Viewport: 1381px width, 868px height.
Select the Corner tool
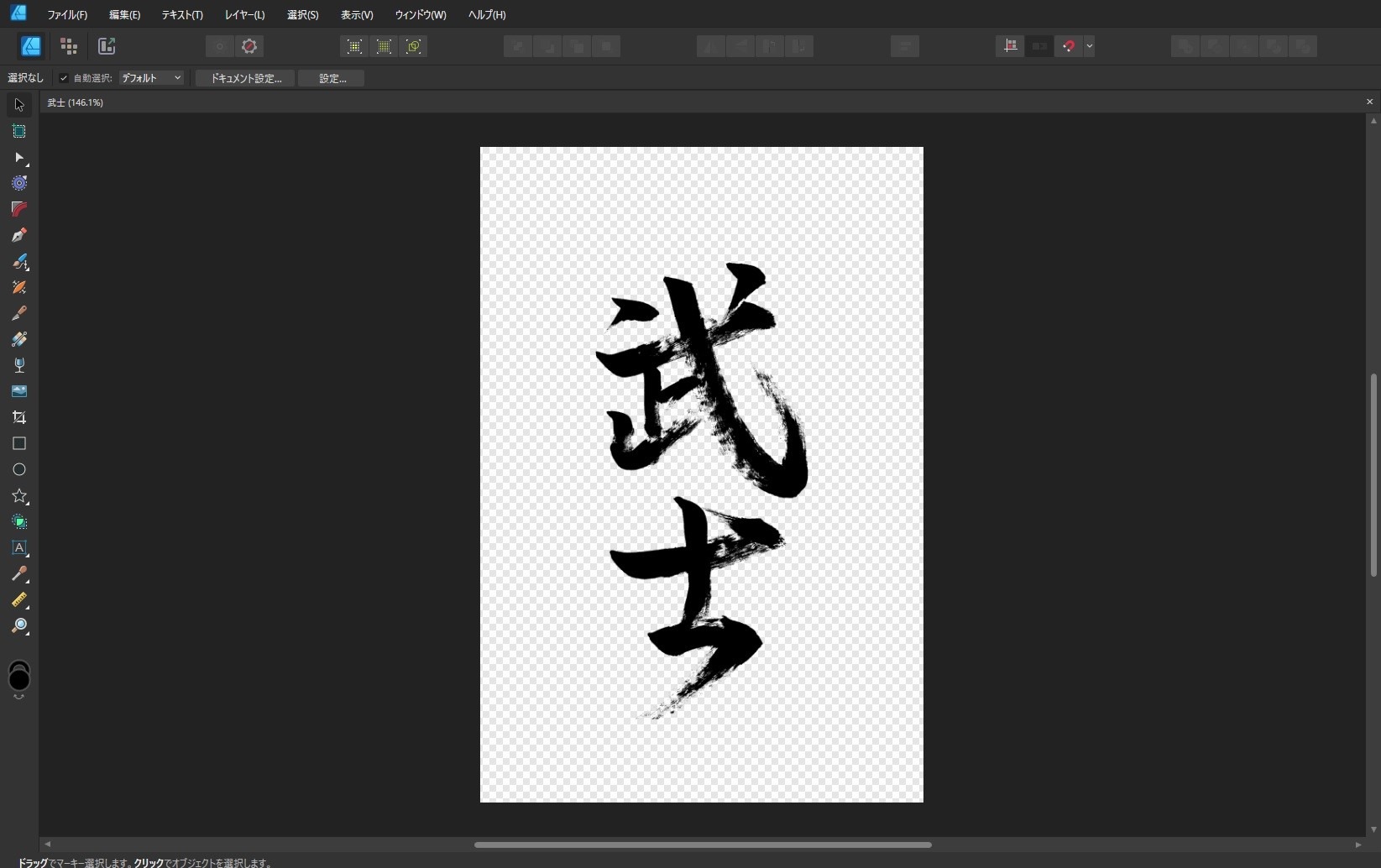click(x=18, y=209)
